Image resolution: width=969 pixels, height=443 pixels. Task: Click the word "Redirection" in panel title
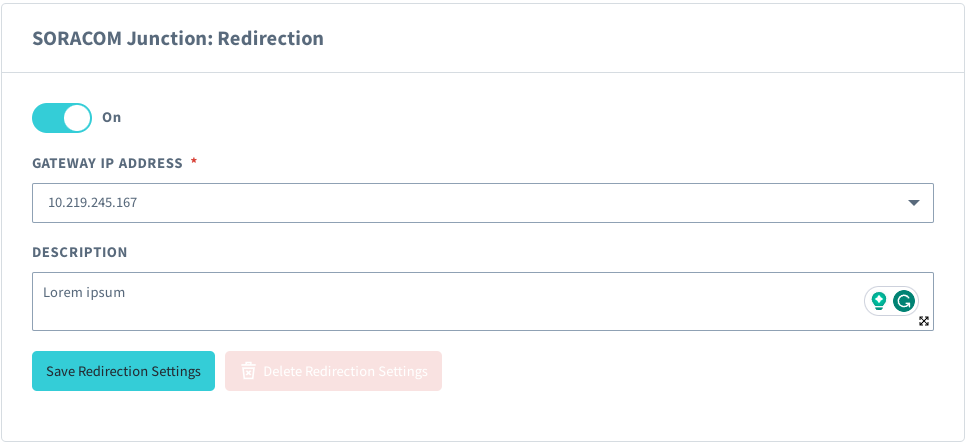271,39
